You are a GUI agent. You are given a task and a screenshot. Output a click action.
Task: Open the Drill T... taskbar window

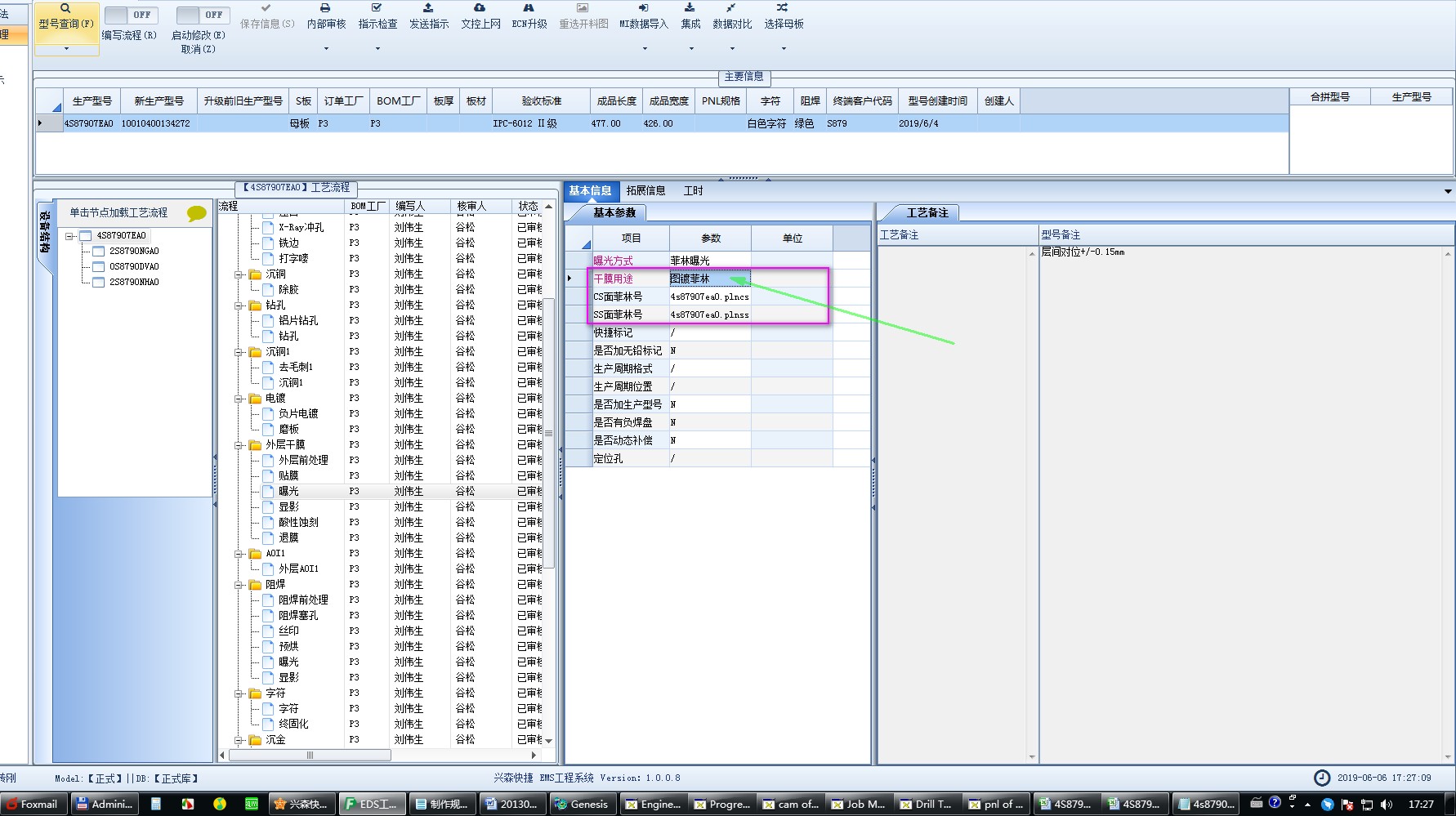coord(925,804)
